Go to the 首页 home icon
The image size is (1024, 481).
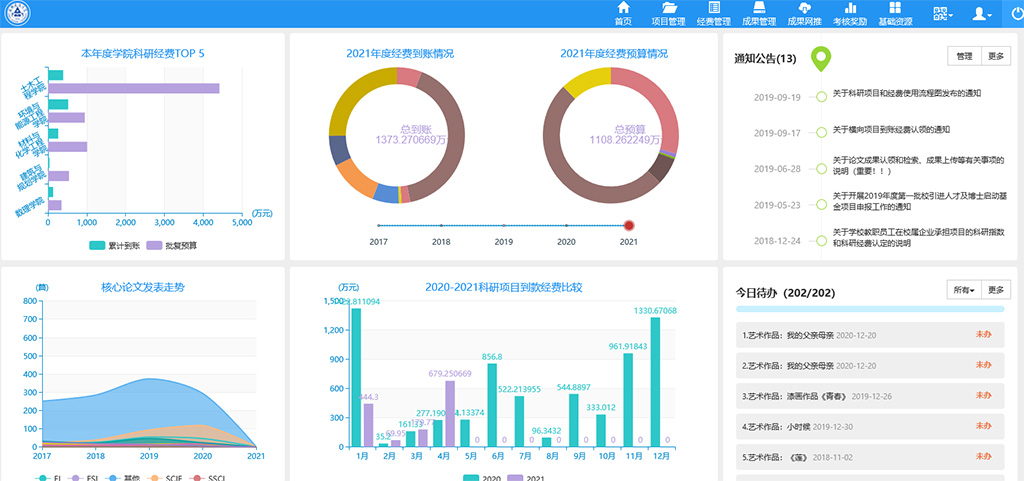pyautogui.click(x=623, y=13)
